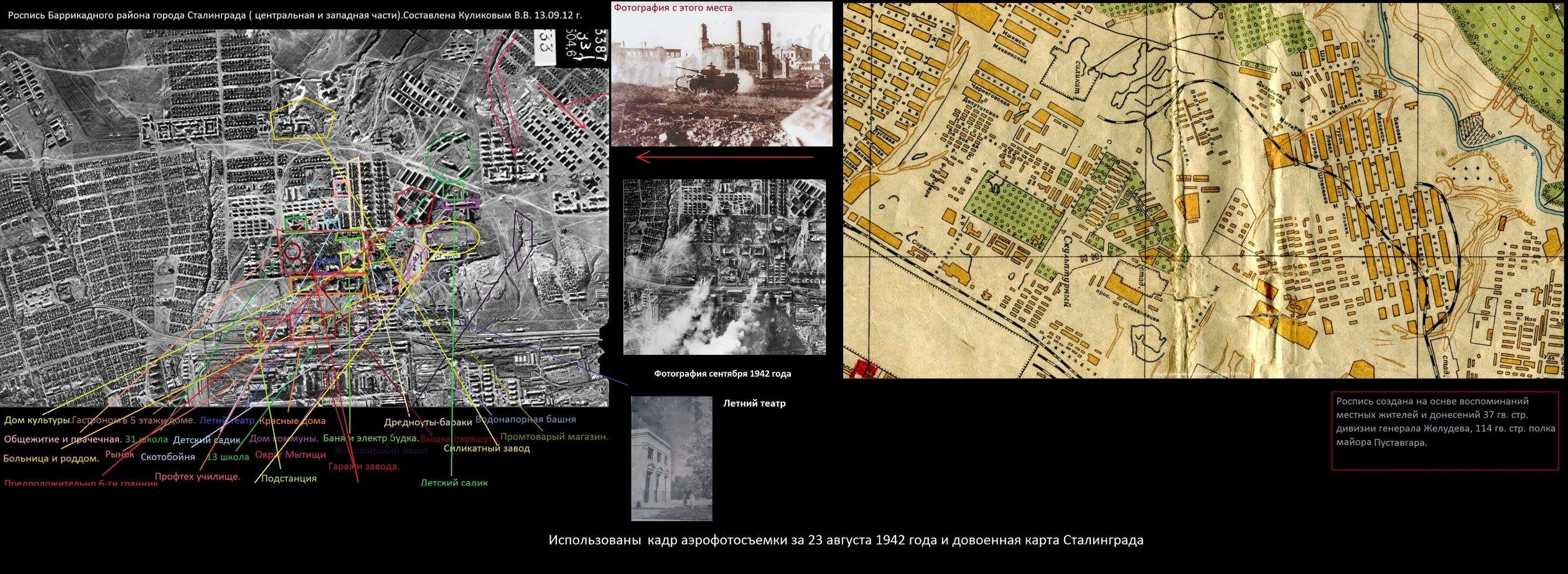Image resolution: width=1568 pixels, height=574 pixels.
Task: Click the caption 'Фотография сентября 1942 года'
Action: (722, 374)
